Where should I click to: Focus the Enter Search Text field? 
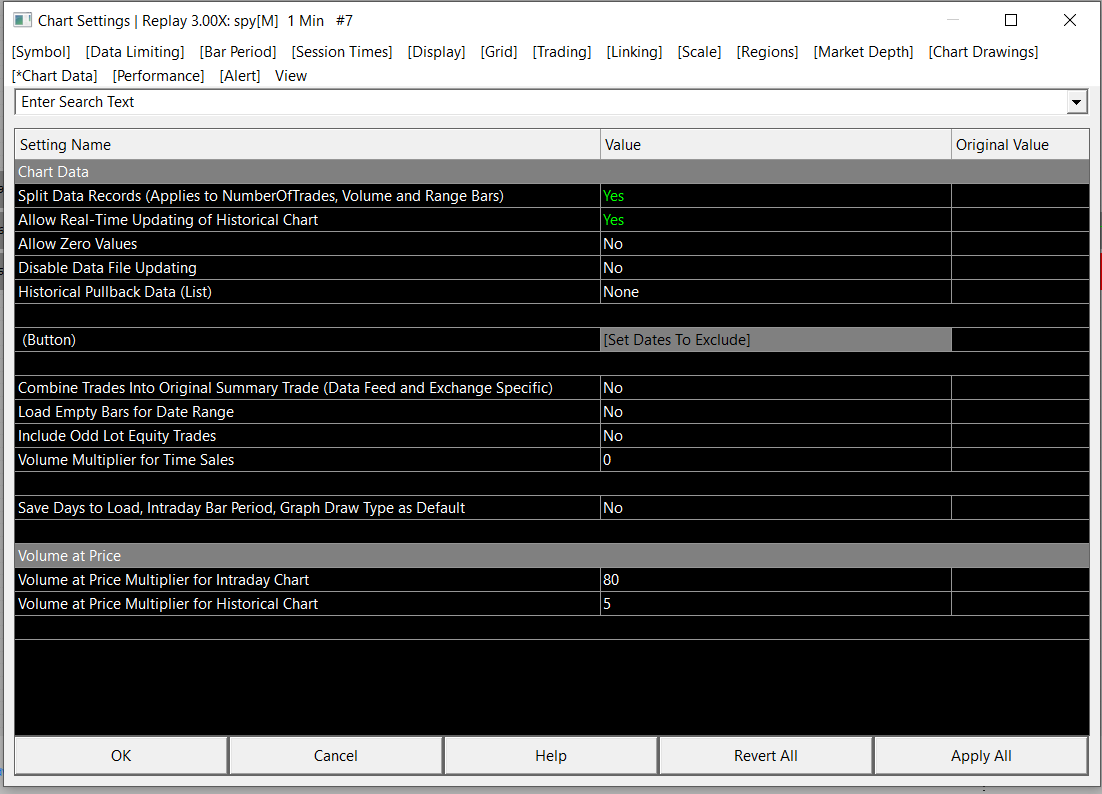(x=540, y=103)
